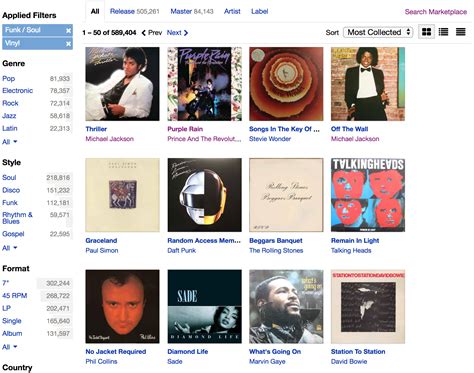Screen dimensions: 474x373
Task: Filter by 45 RPM format
Action: (14, 296)
